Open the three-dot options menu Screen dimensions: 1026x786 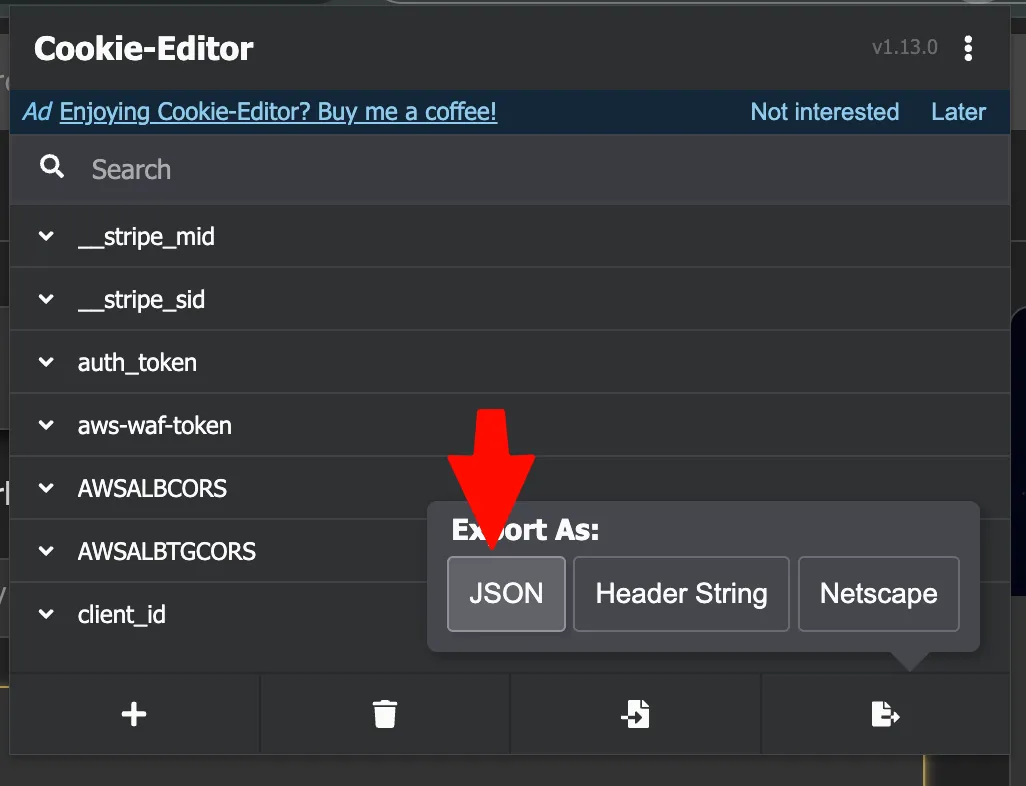[968, 48]
